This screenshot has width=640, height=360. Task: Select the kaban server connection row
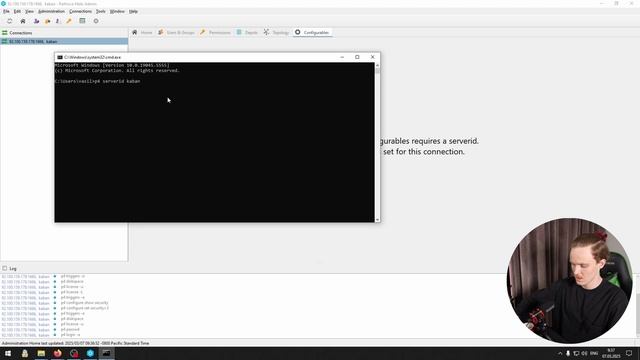[x=64, y=42]
